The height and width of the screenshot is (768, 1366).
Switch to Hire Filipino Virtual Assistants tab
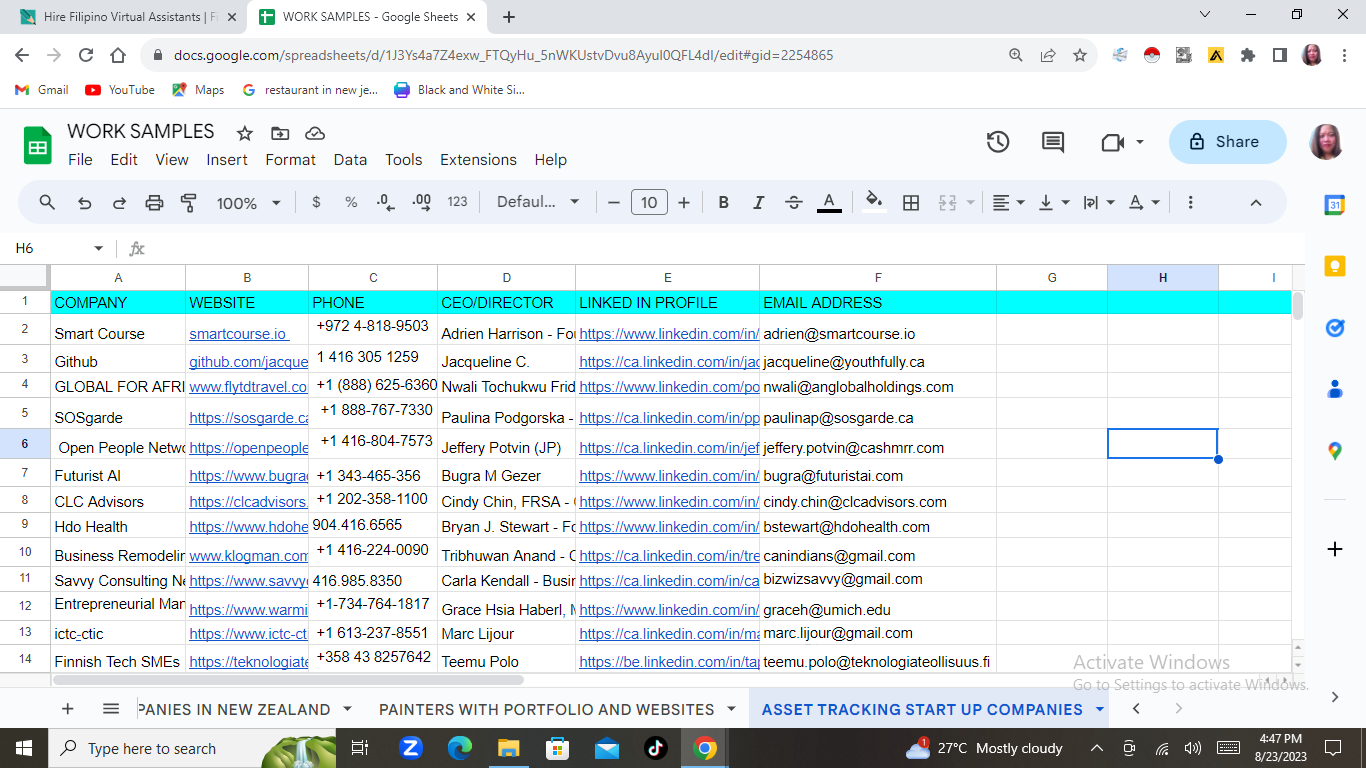click(x=129, y=17)
